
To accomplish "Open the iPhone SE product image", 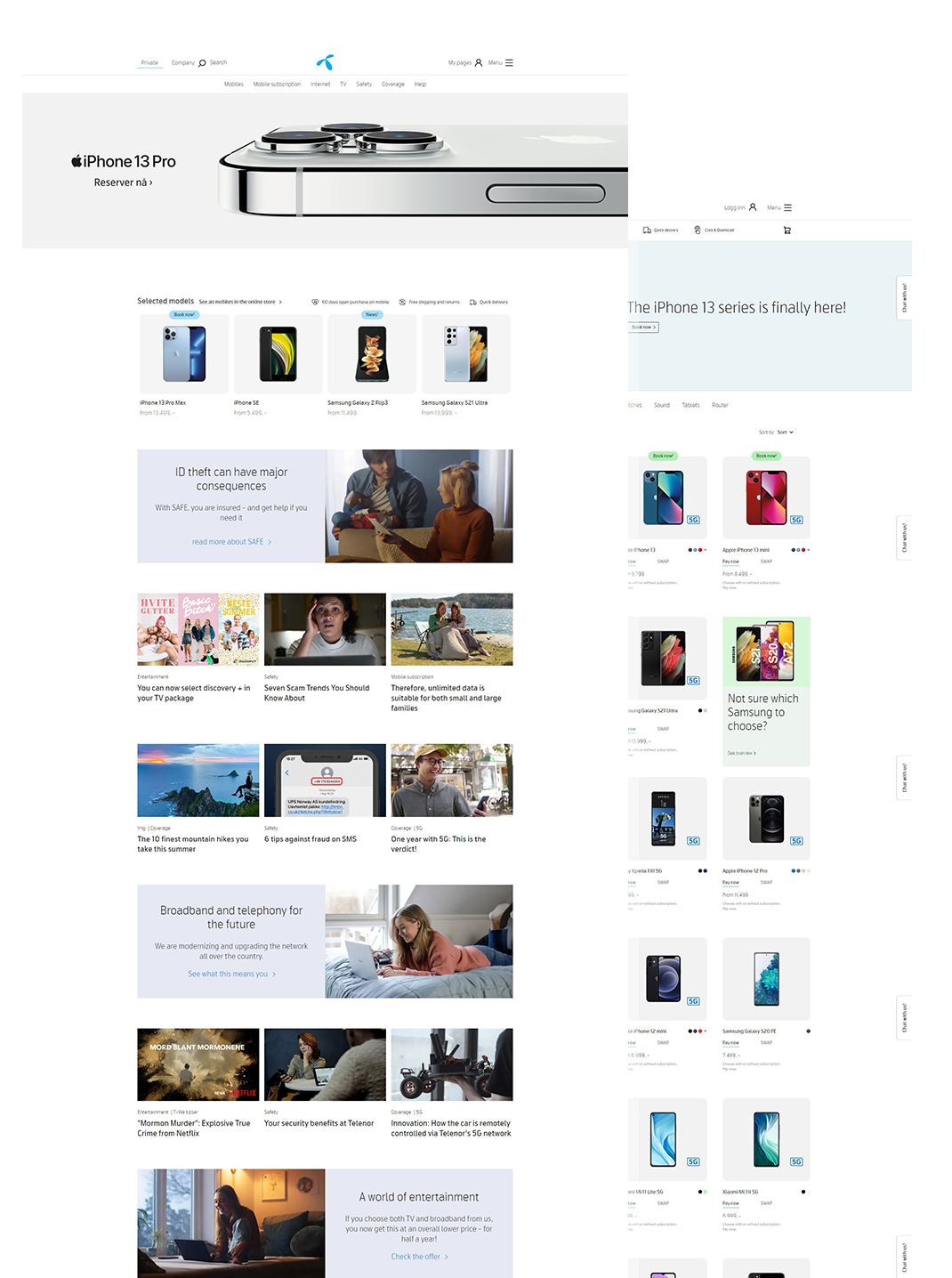I will point(278,354).
